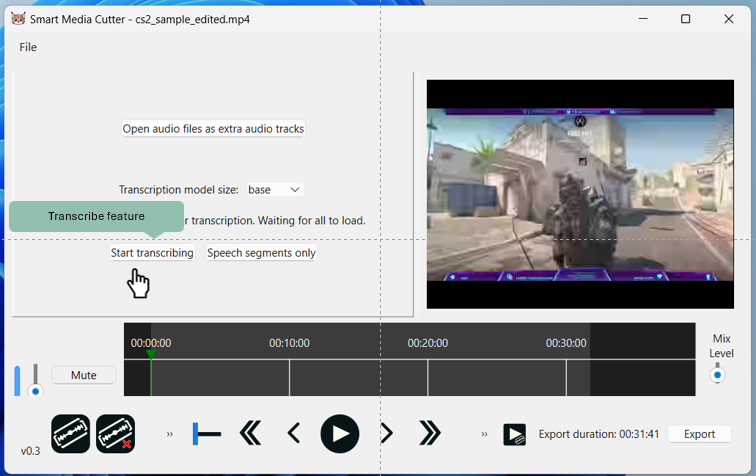The width and height of the screenshot is (756, 476).
Task: Click the razor blade cut icon
Action: [x=71, y=434]
